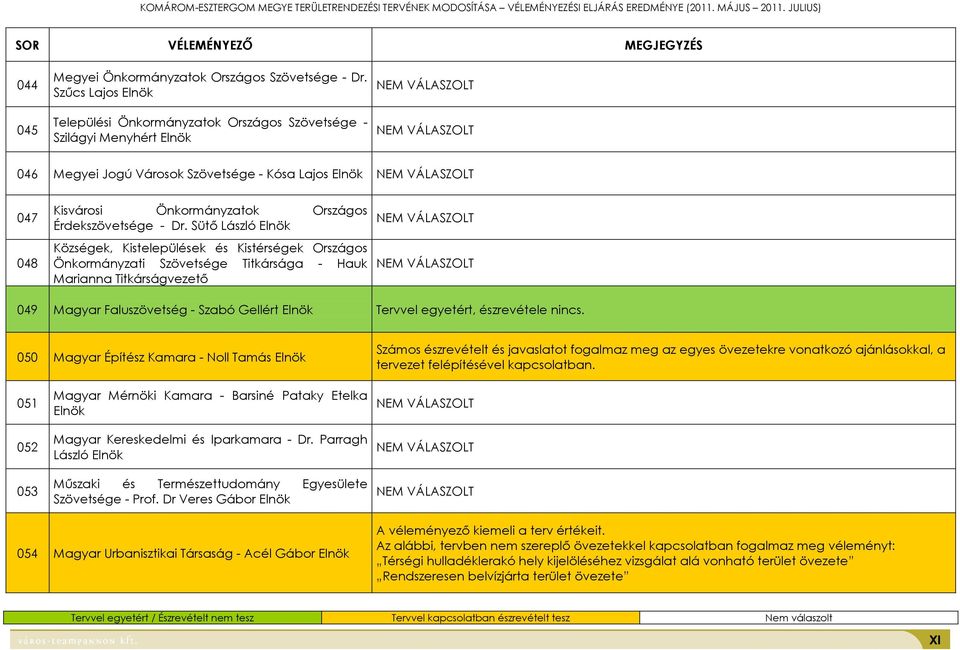This screenshot has height=650, width=960.
Task: Click row number 044
Action: tap(27, 84)
